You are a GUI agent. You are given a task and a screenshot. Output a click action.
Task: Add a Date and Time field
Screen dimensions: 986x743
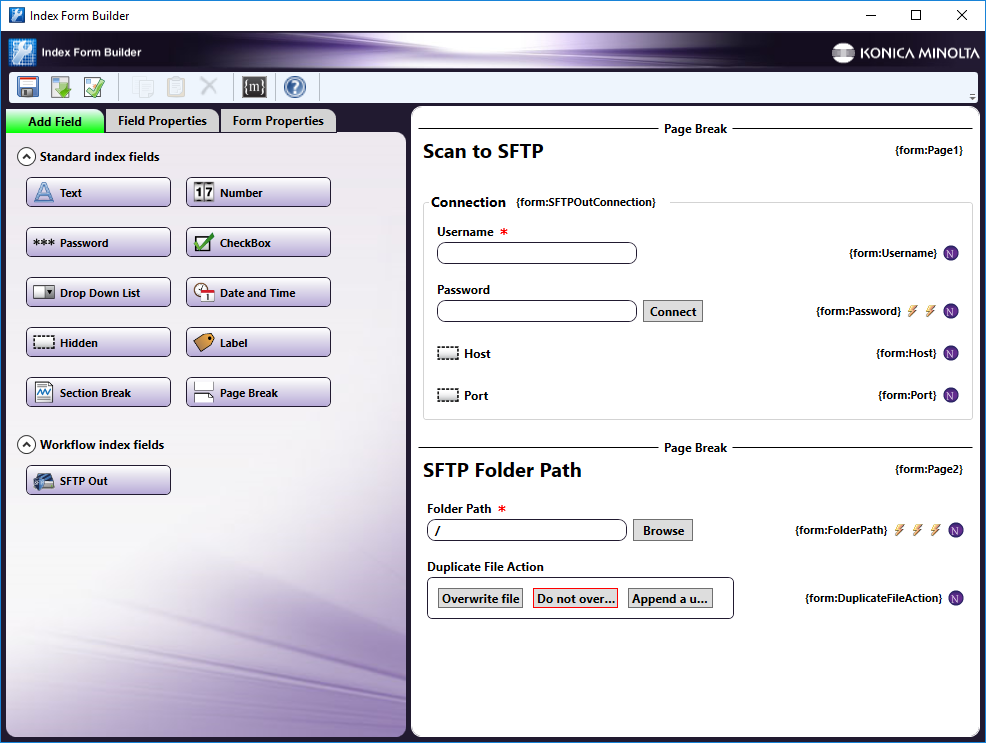pos(258,292)
